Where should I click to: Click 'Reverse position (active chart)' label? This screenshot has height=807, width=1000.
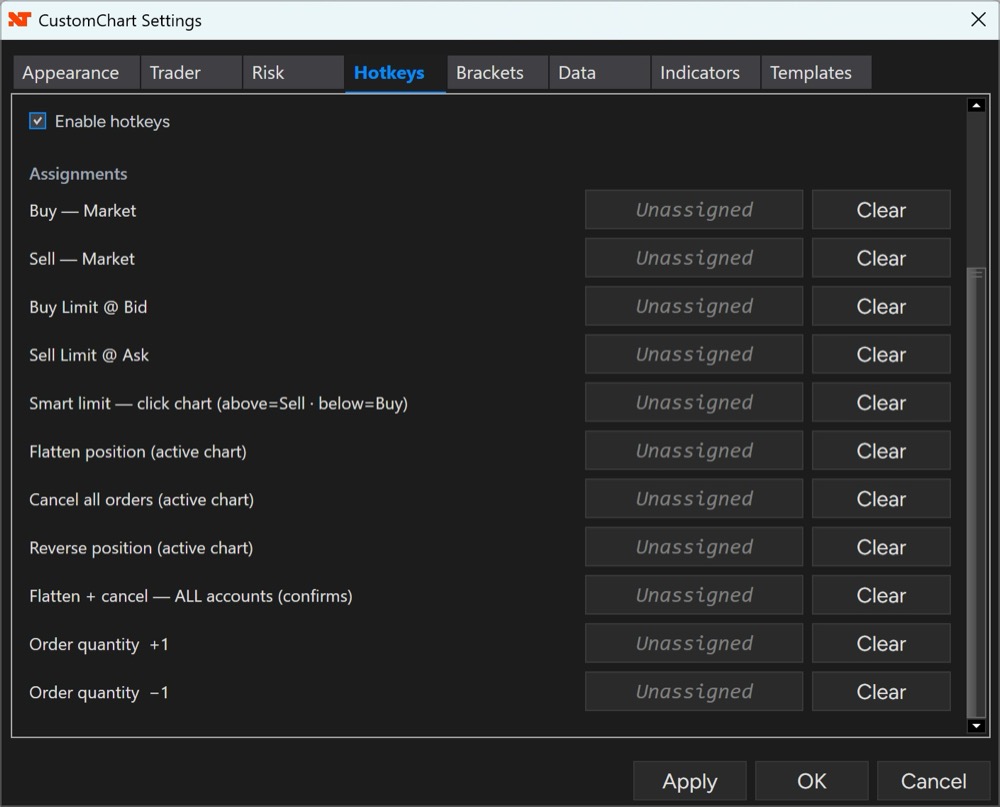141,548
